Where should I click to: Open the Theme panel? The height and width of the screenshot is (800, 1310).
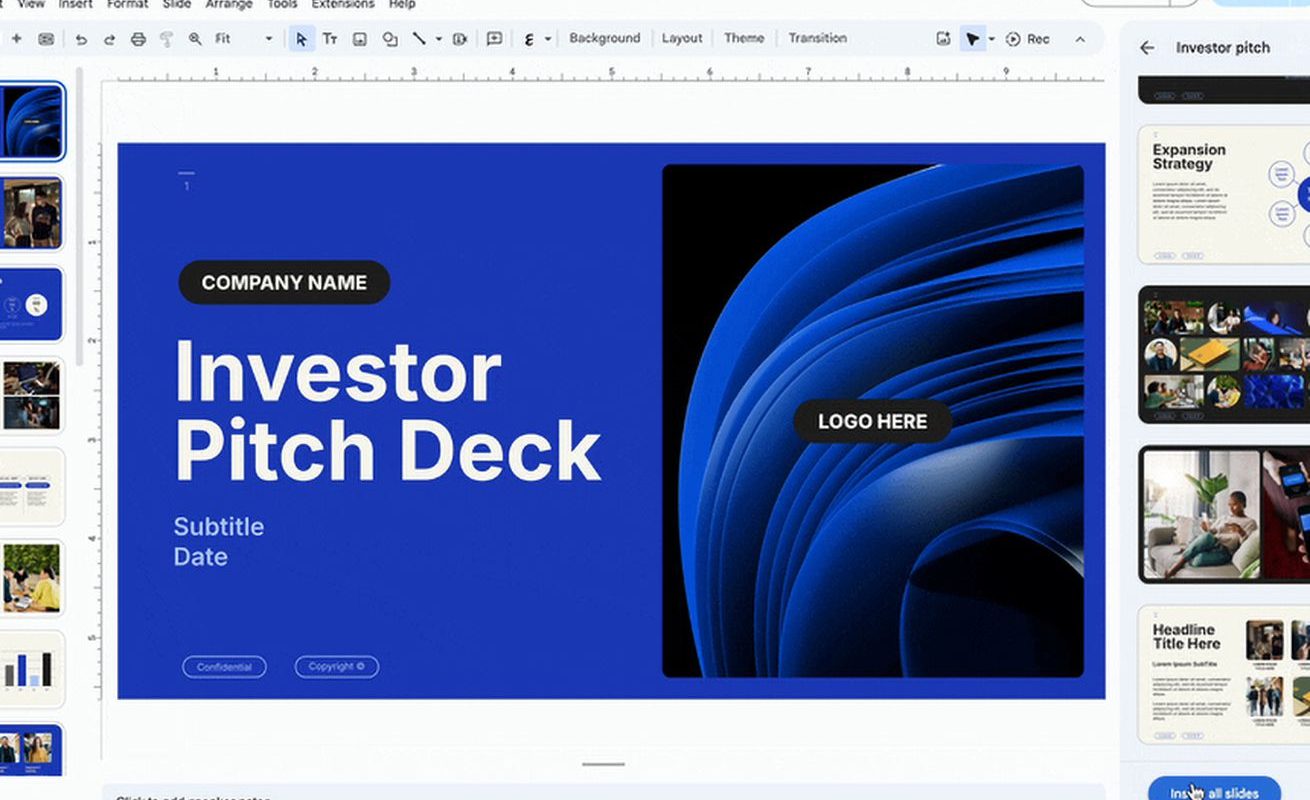(x=744, y=38)
